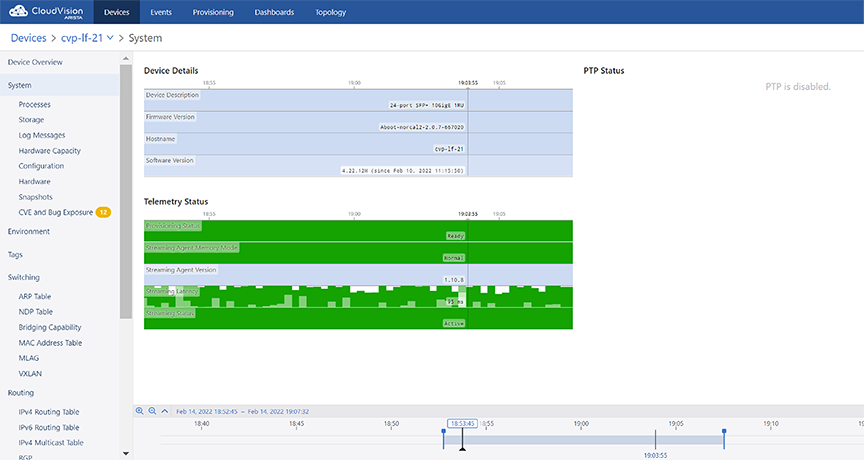Image resolution: width=864 pixels, height=460 pixels.
Task: Click the 18:53:45 timeline cursor label
Action: point(462,424)
